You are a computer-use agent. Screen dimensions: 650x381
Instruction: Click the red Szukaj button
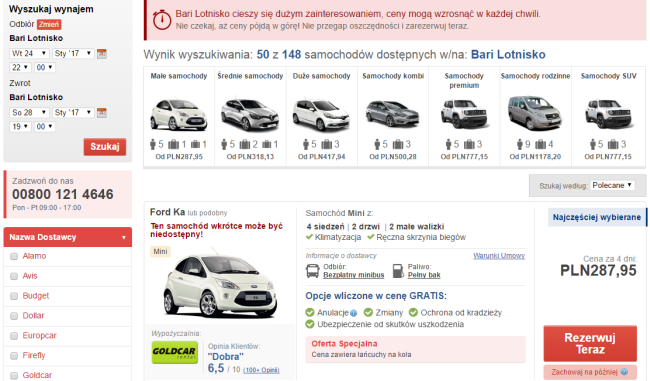(x=105, y=147)
